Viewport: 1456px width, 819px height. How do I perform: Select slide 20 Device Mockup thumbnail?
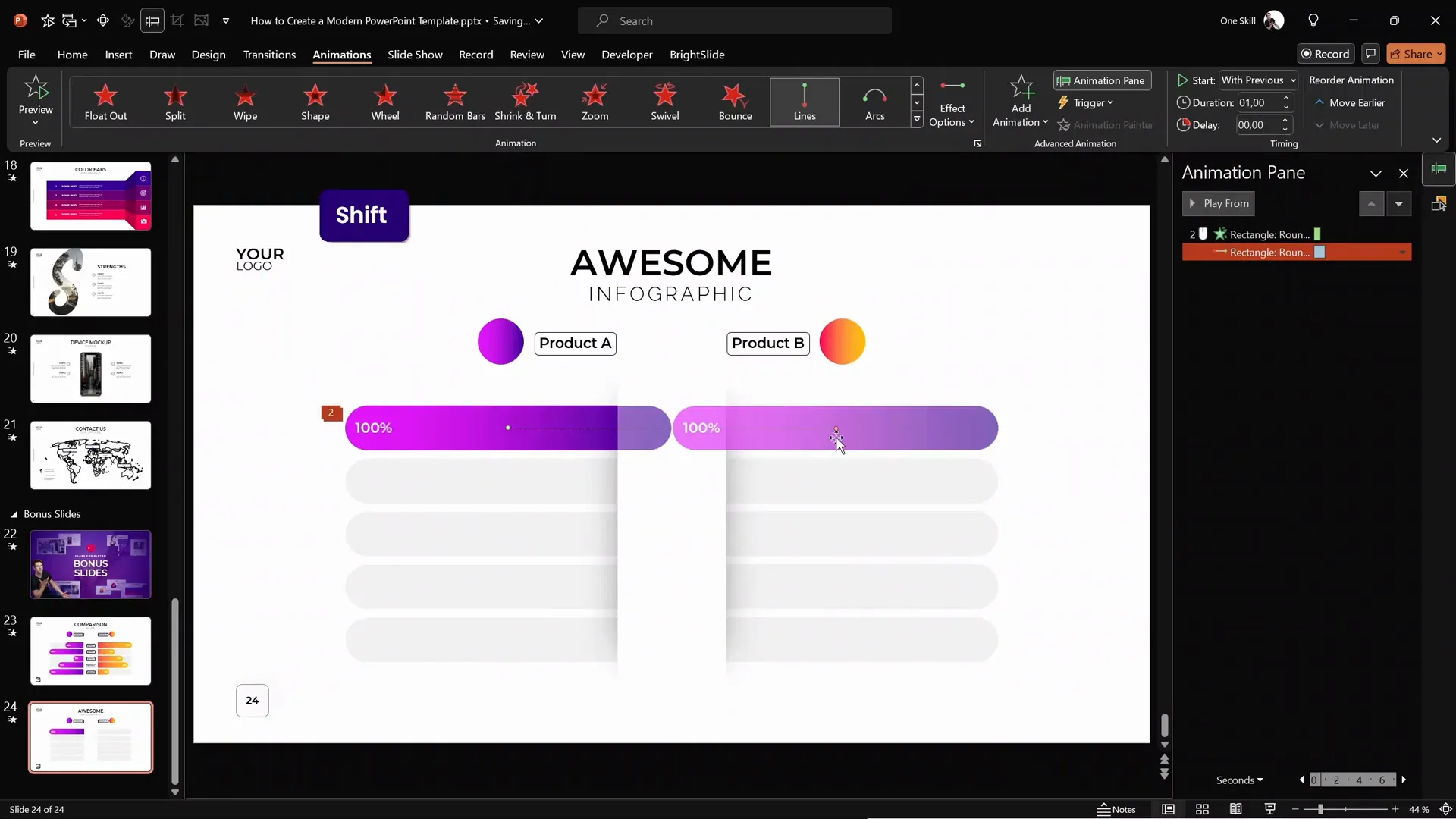(91, 369)
